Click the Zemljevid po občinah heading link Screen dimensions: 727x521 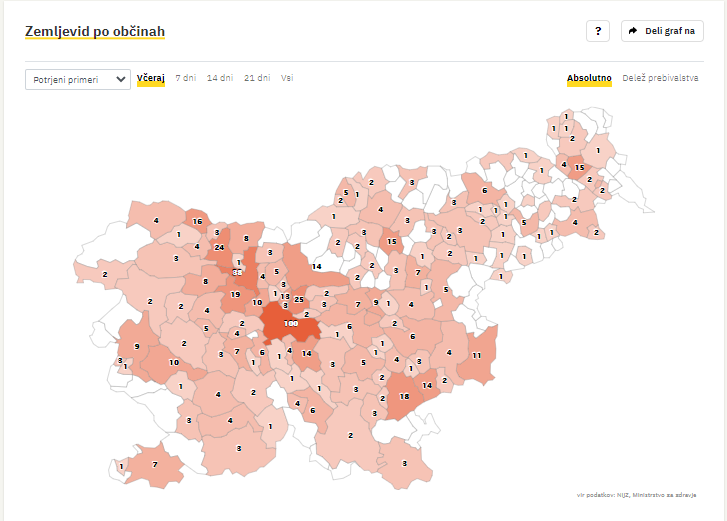tap(95, 31)
